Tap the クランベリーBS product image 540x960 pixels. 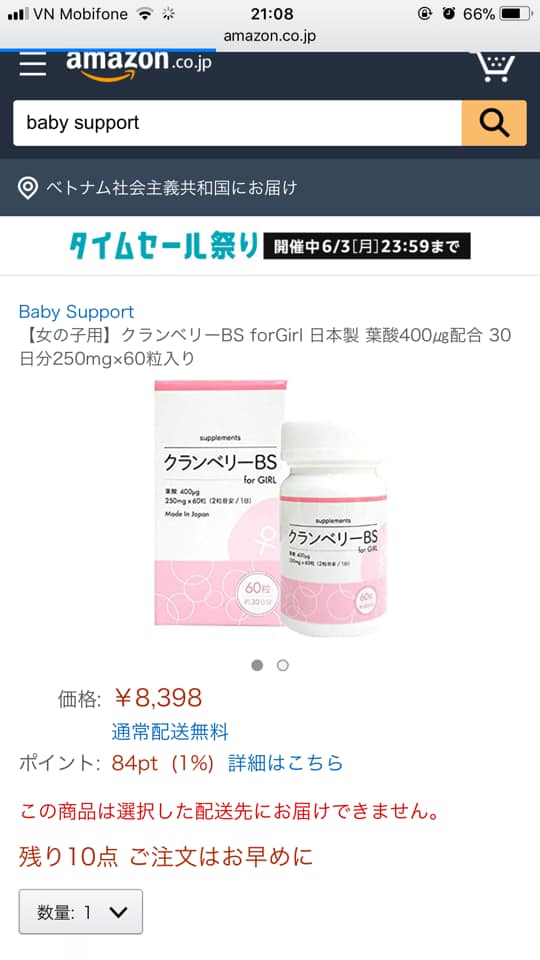pos(270,508)
